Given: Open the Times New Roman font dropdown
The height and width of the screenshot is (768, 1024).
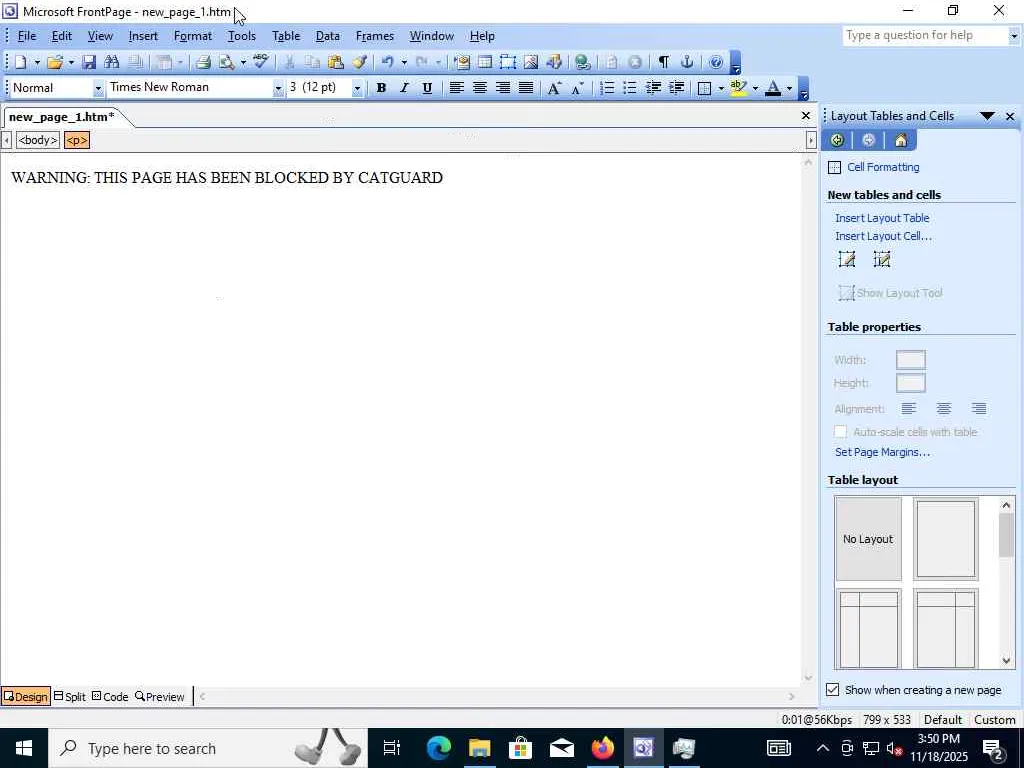Looking at the screenshot, I should click(278, 88).
